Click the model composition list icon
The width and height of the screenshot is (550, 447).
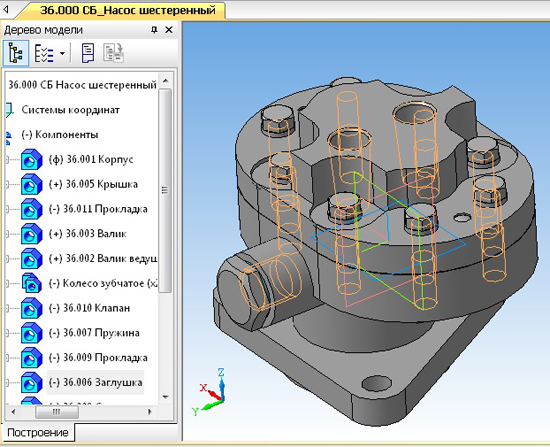[x=44, y=54]
